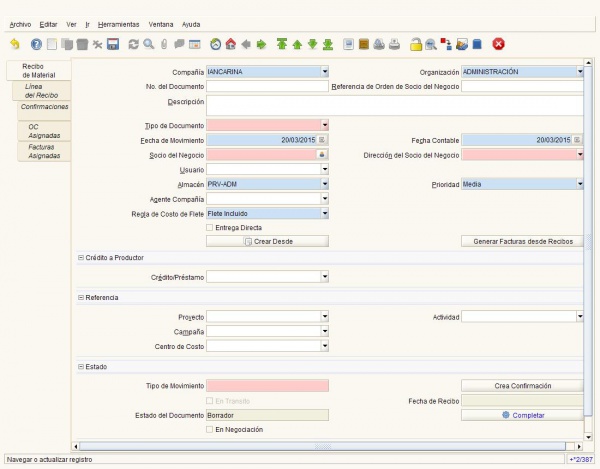Save the record with the floppy disk icon
The height and width of the screenshot is (469, 600).
tap(113, 44)
